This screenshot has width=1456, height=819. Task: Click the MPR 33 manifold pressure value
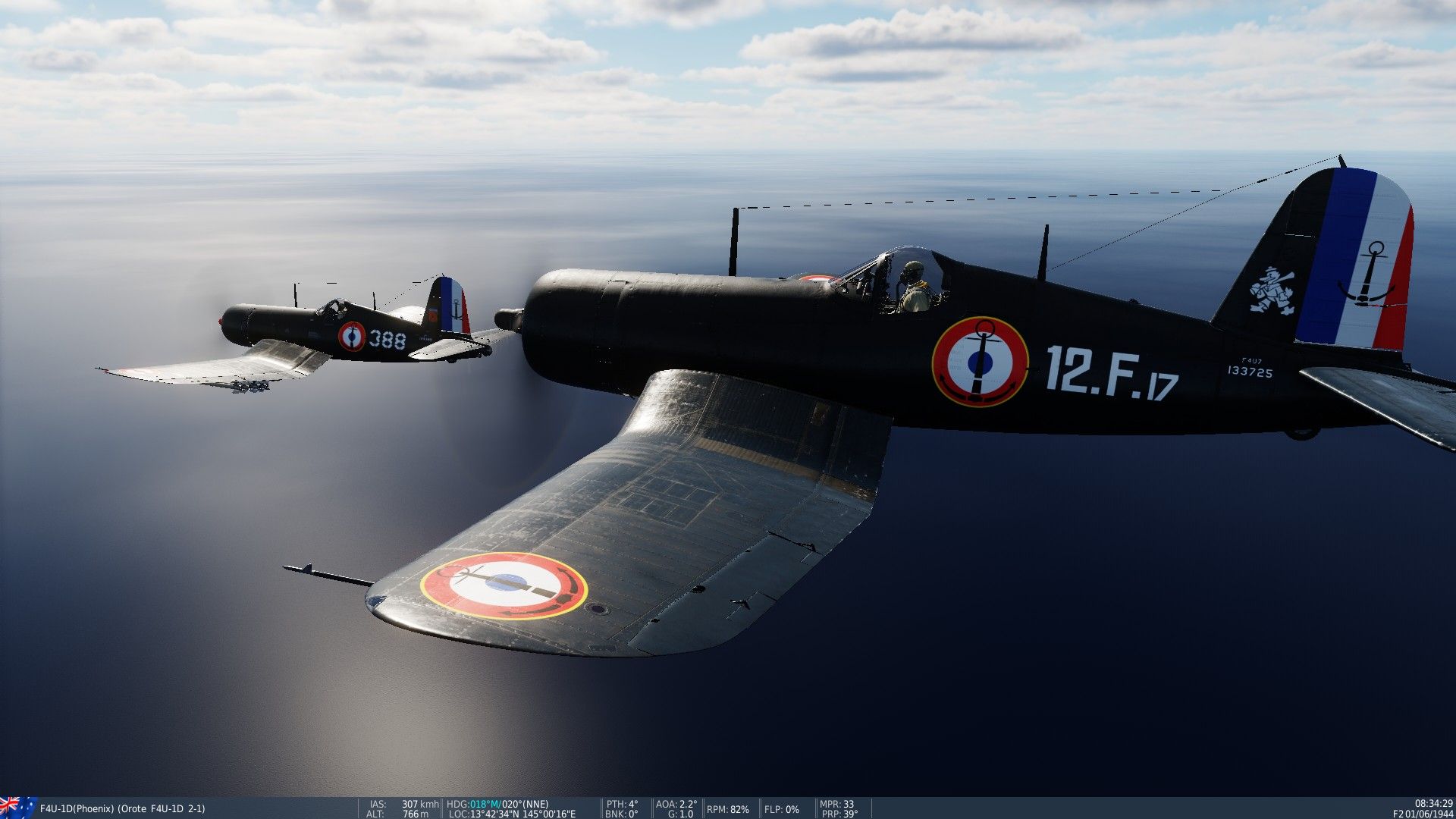pos(836,804)
